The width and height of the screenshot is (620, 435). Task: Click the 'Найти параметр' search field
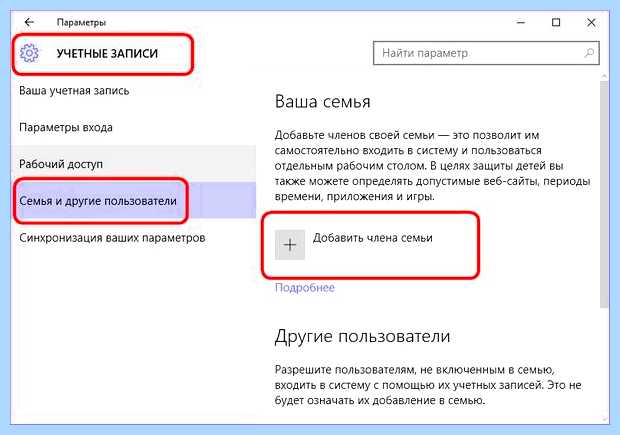pyautogui.click(x=486, y=53)
